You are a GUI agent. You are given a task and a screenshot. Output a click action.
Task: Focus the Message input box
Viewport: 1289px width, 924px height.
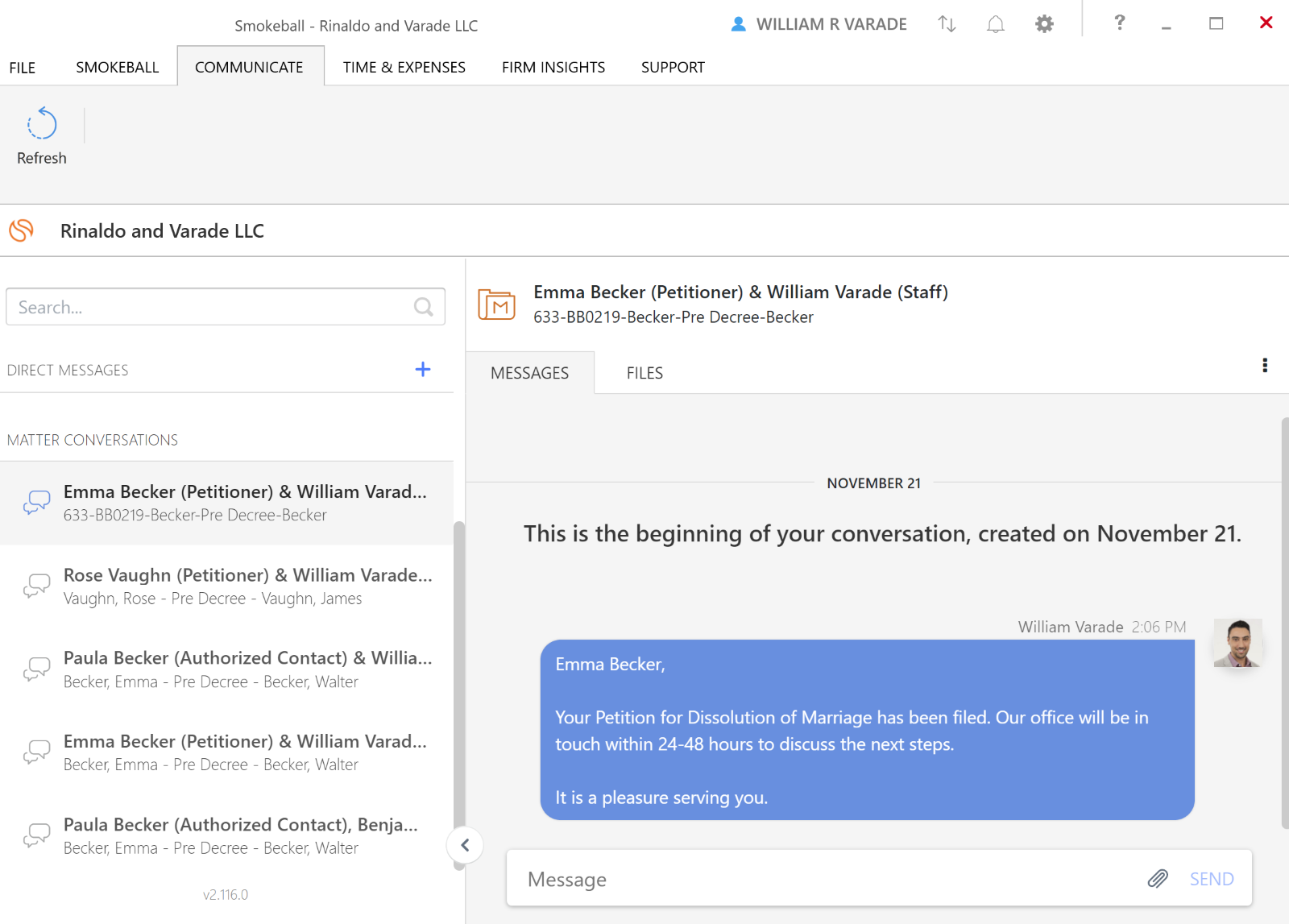[x=830, y=879]
